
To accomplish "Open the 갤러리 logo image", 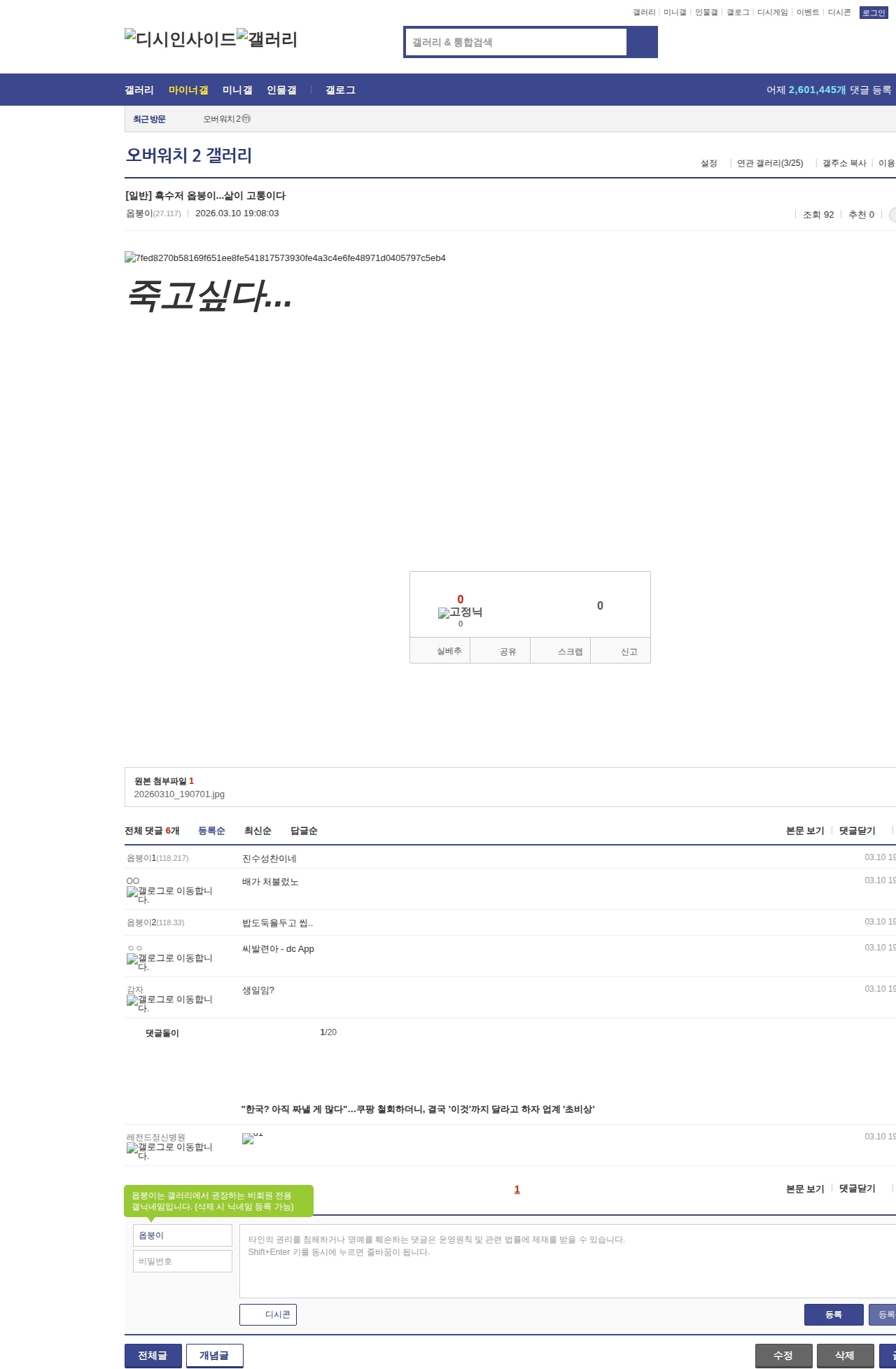I will [x=267, y=39].
